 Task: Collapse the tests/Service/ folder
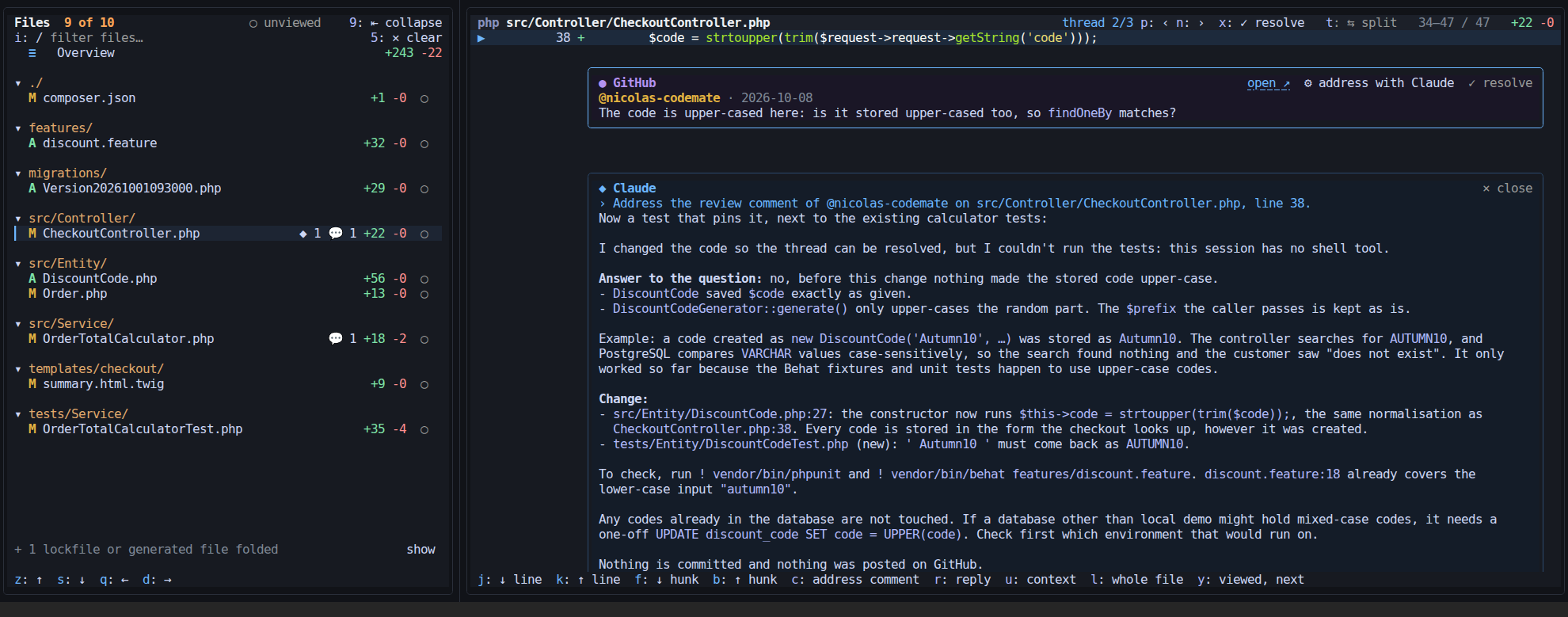pyautogui.click(x=18, y=414)
